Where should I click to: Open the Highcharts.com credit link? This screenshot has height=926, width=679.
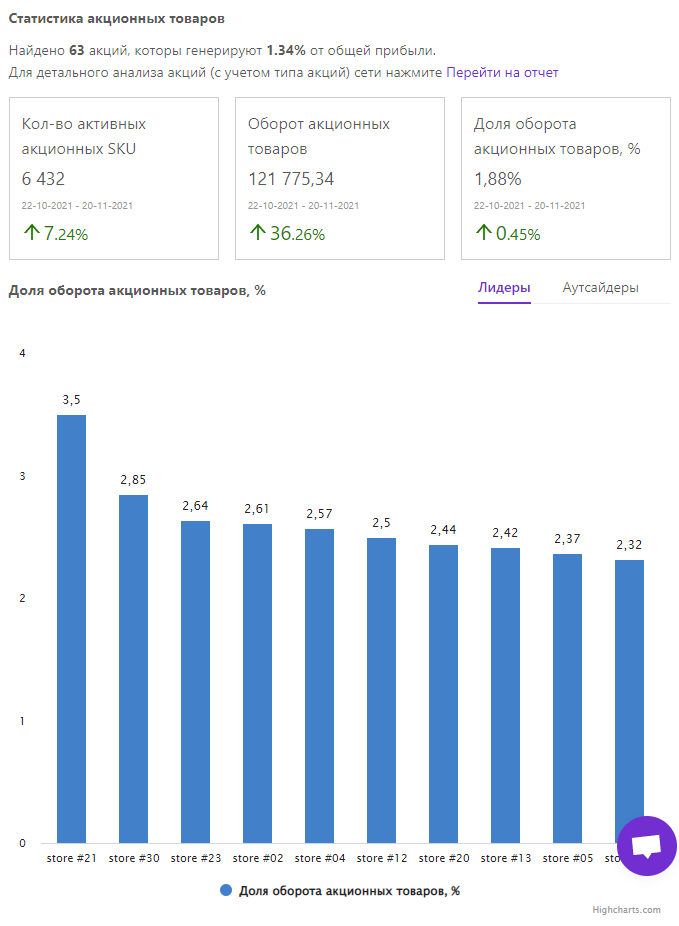[x=626, y=910]
